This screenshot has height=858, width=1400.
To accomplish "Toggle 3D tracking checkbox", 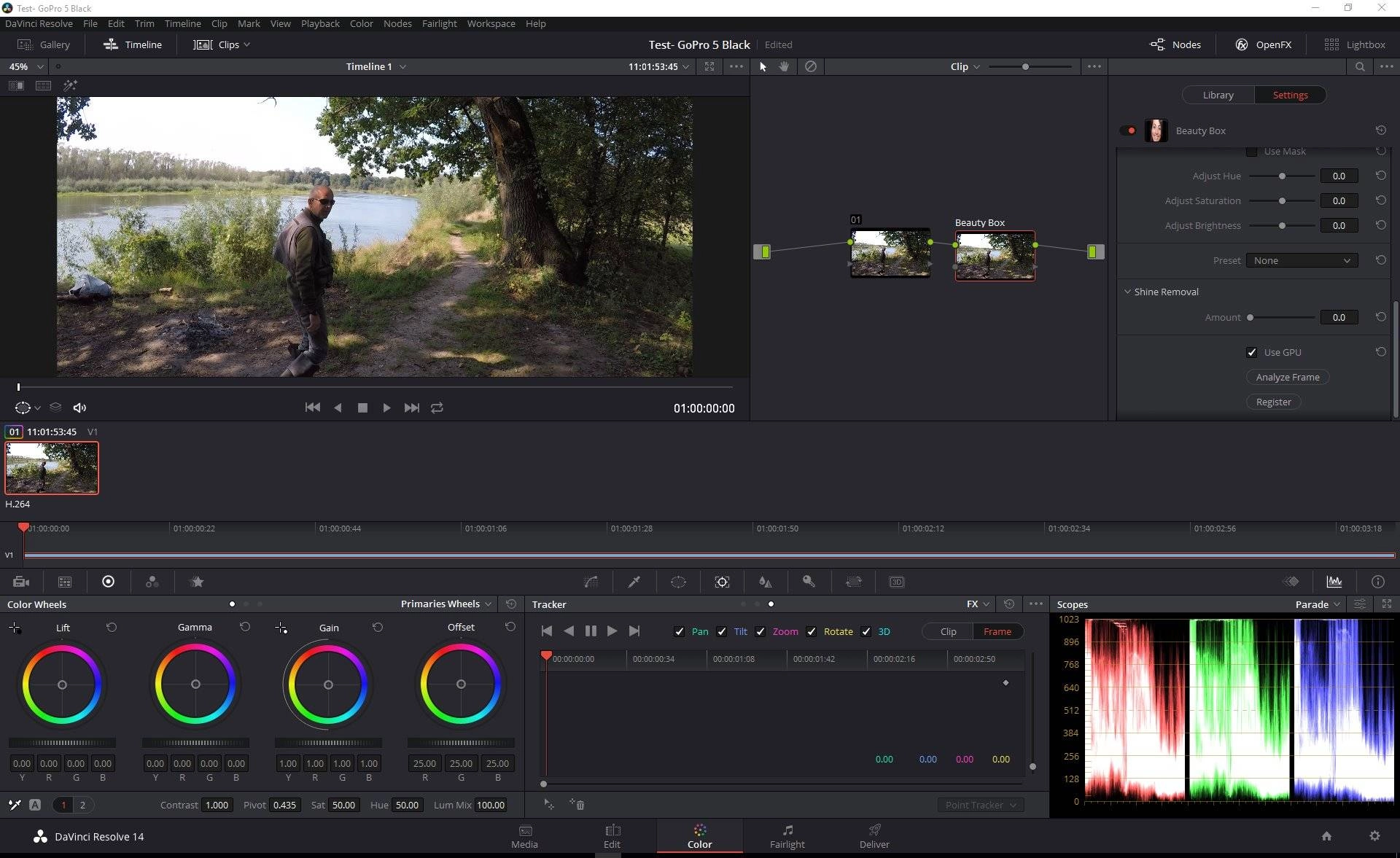I will tap(866, 631).
